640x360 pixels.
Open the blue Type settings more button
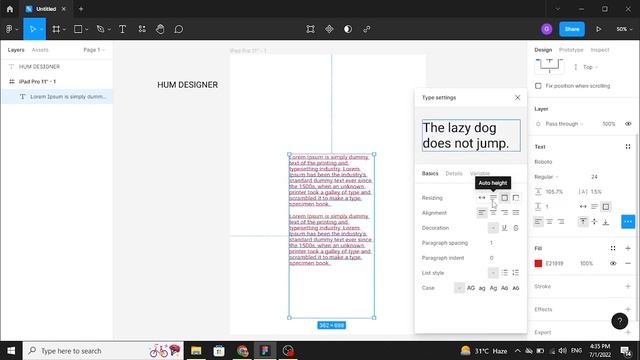(x=628, y=222)
